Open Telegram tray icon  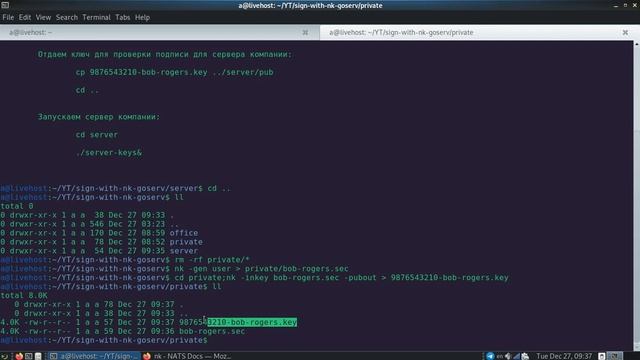click(x=490, y=356)
